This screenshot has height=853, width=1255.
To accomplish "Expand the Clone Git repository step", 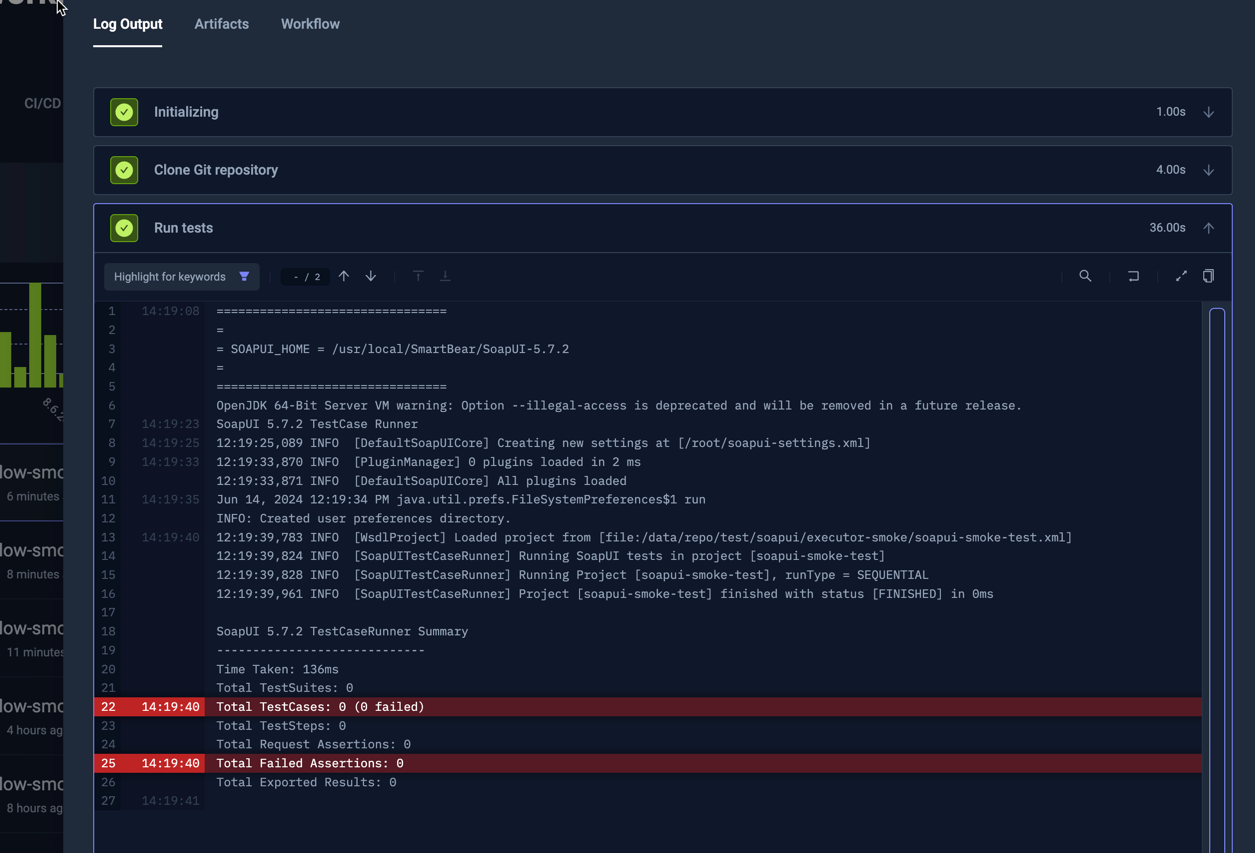I will click(x=1208, y=170).
